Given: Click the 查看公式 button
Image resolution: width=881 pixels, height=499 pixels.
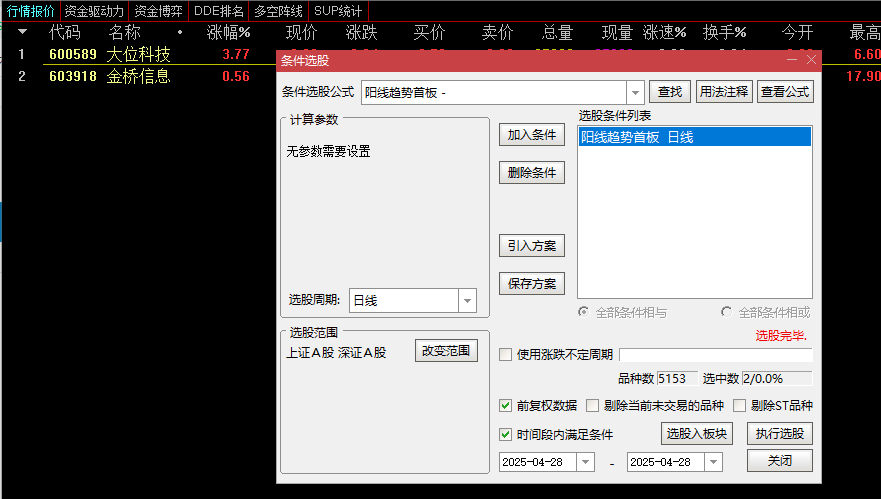Looking at the screenshot, I should pyautogui.click(x=785, y=92).
